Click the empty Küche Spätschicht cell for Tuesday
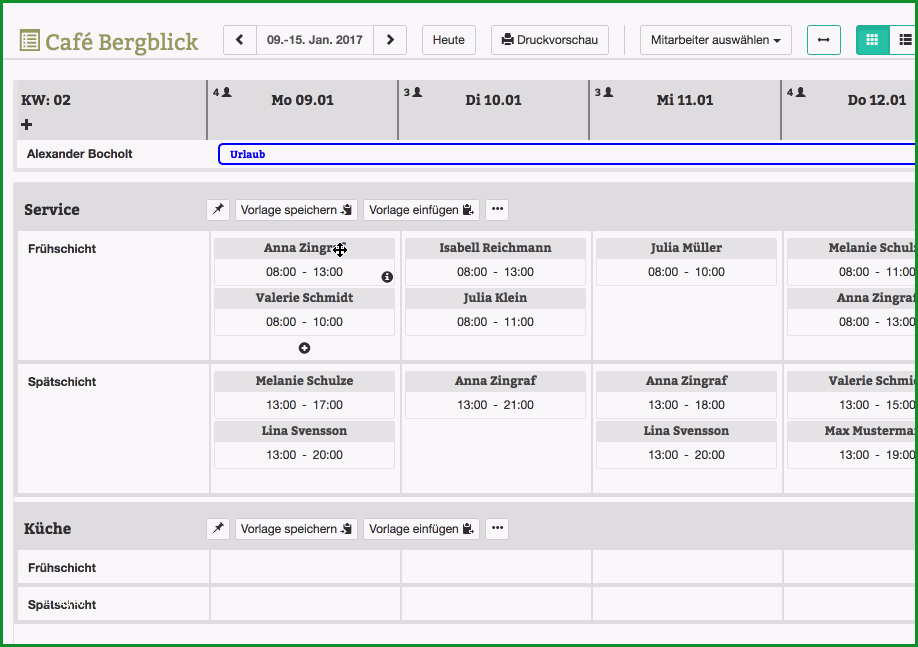 496,604
